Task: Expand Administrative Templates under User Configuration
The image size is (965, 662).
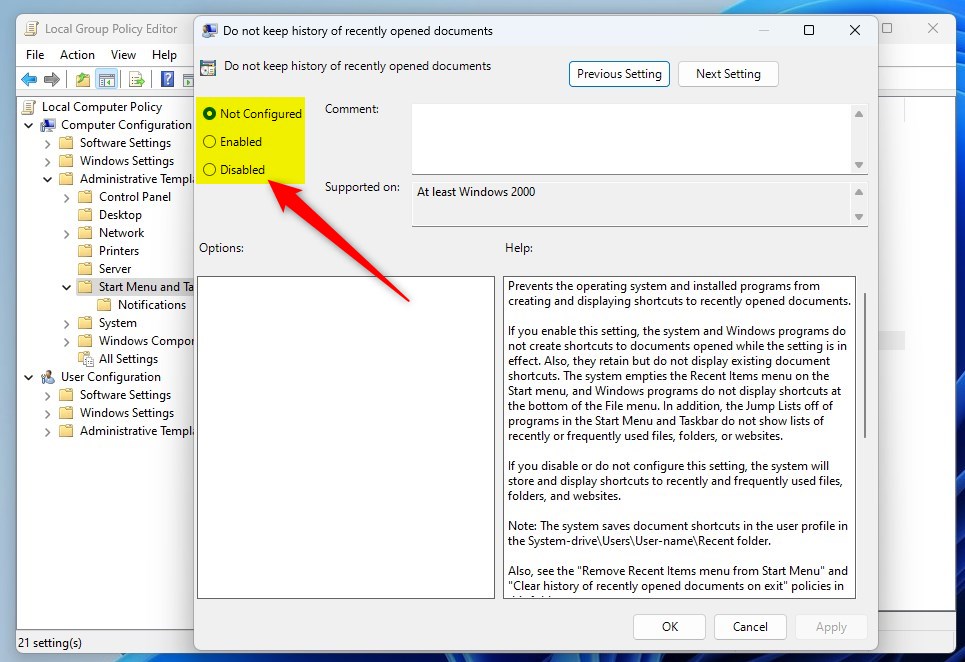Action: pyautogui.click(x=47, y=432)
